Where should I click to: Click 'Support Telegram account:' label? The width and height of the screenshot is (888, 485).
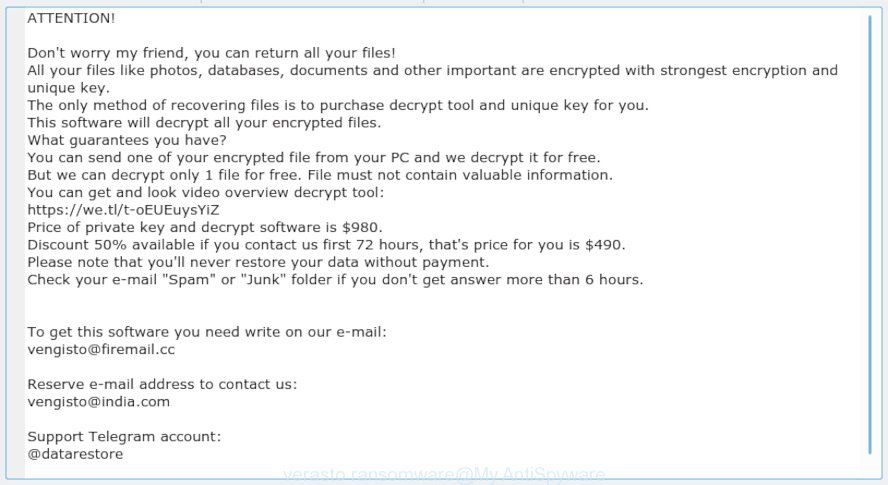124,437
